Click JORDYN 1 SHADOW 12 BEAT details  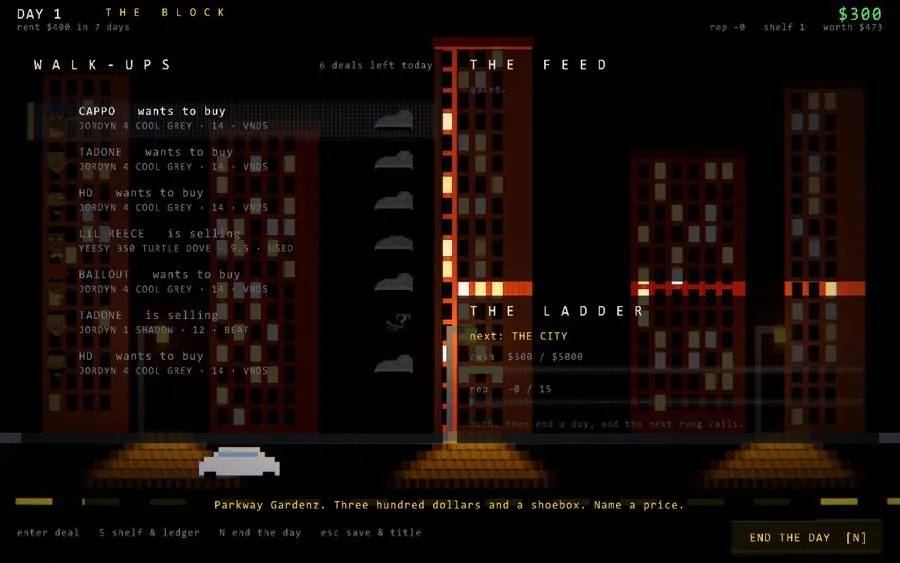(164, 330)
